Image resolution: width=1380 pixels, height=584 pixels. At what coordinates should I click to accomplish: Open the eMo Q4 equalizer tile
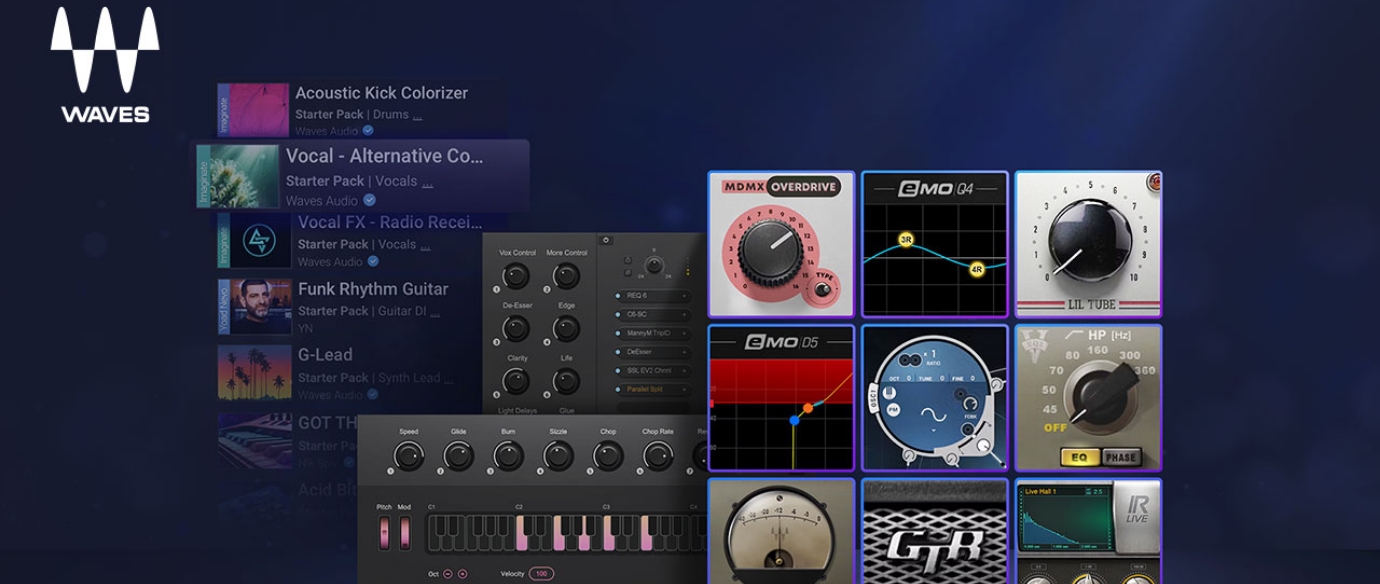935,245
